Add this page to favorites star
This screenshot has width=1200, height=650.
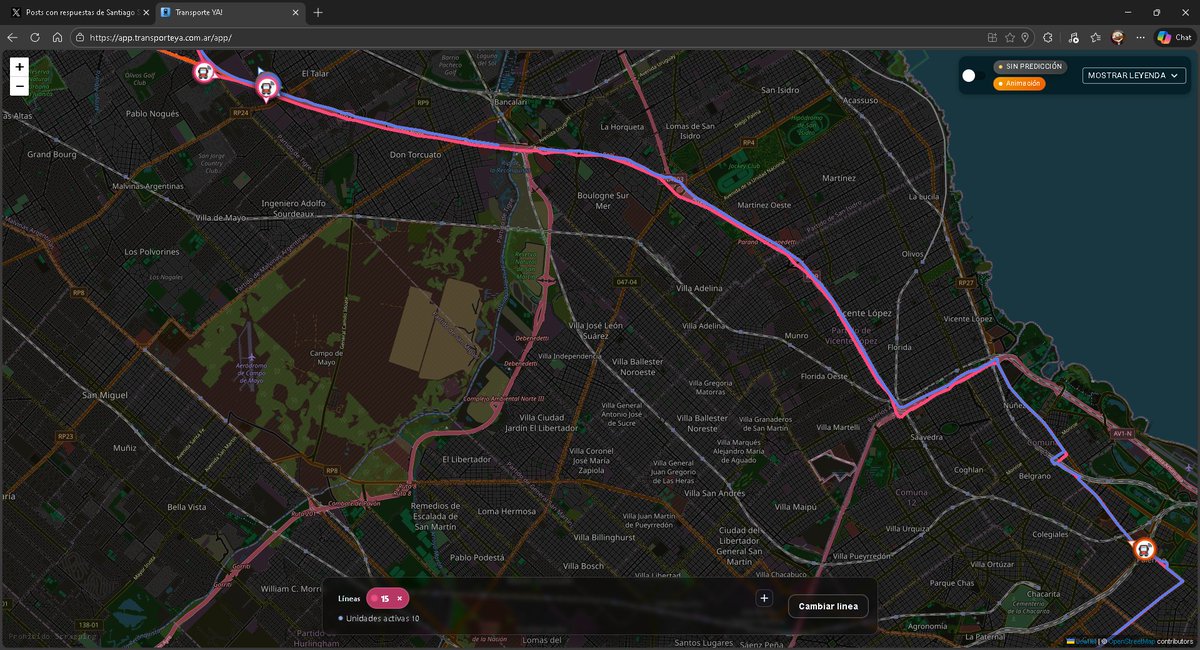coord(1010,37)
